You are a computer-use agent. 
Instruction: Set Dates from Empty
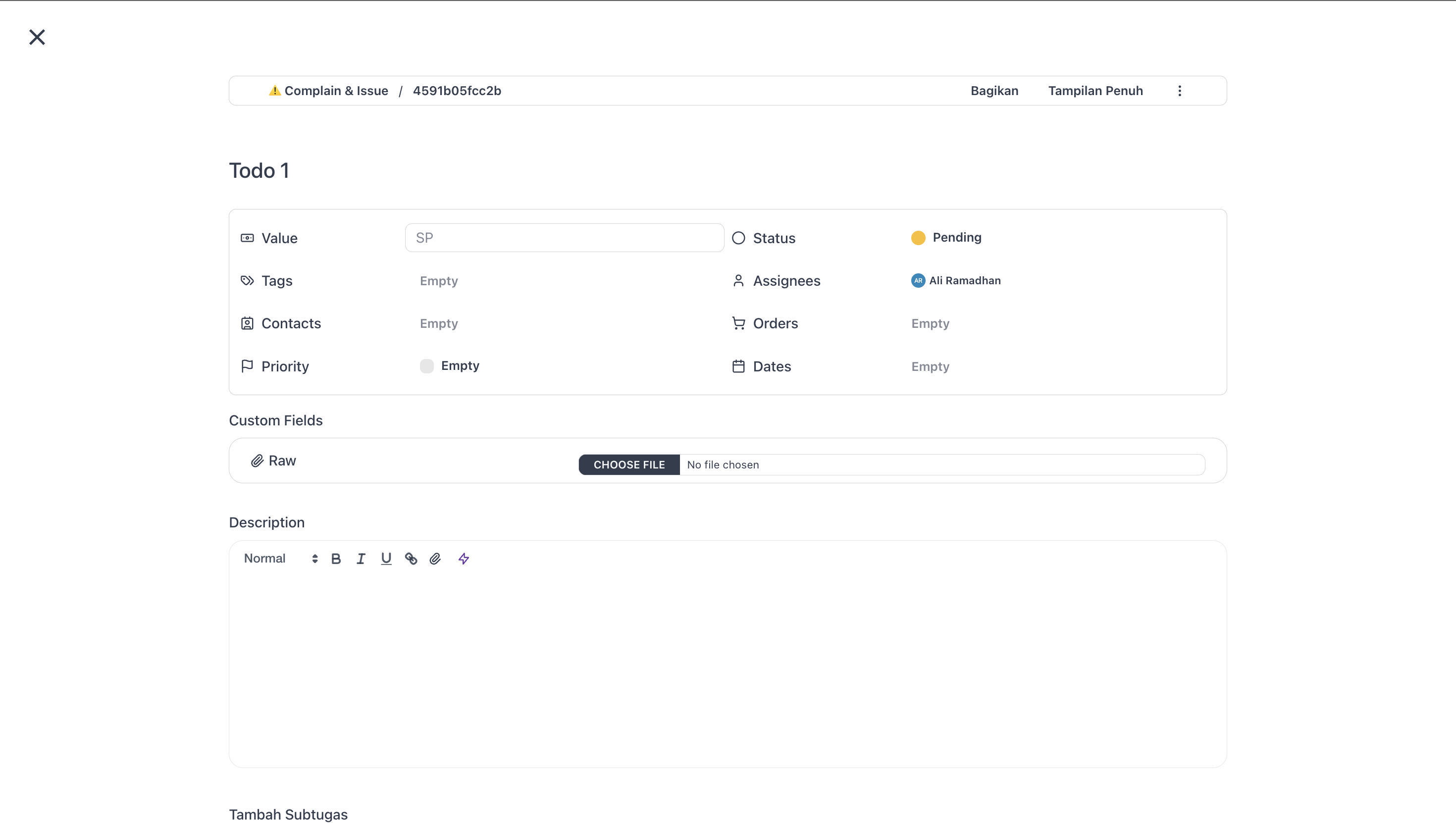[931, 366]
